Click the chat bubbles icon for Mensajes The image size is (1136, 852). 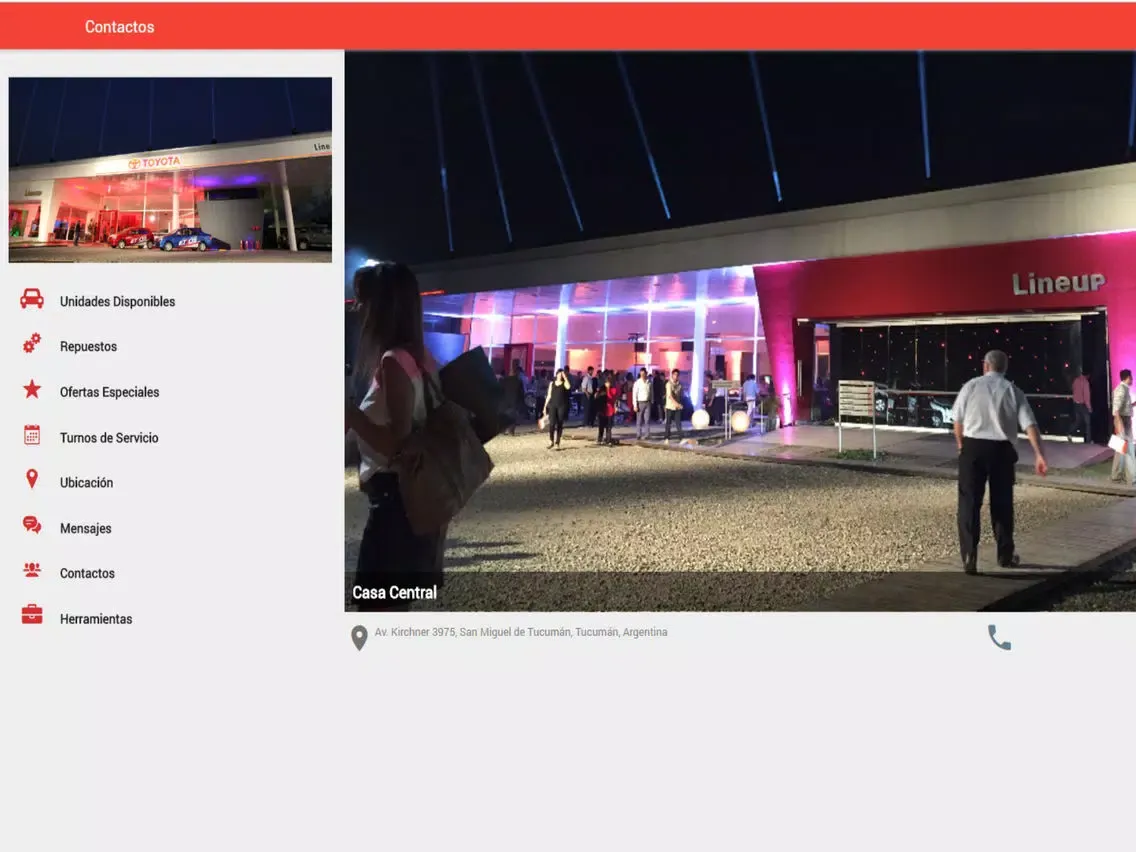pos(32,525)
